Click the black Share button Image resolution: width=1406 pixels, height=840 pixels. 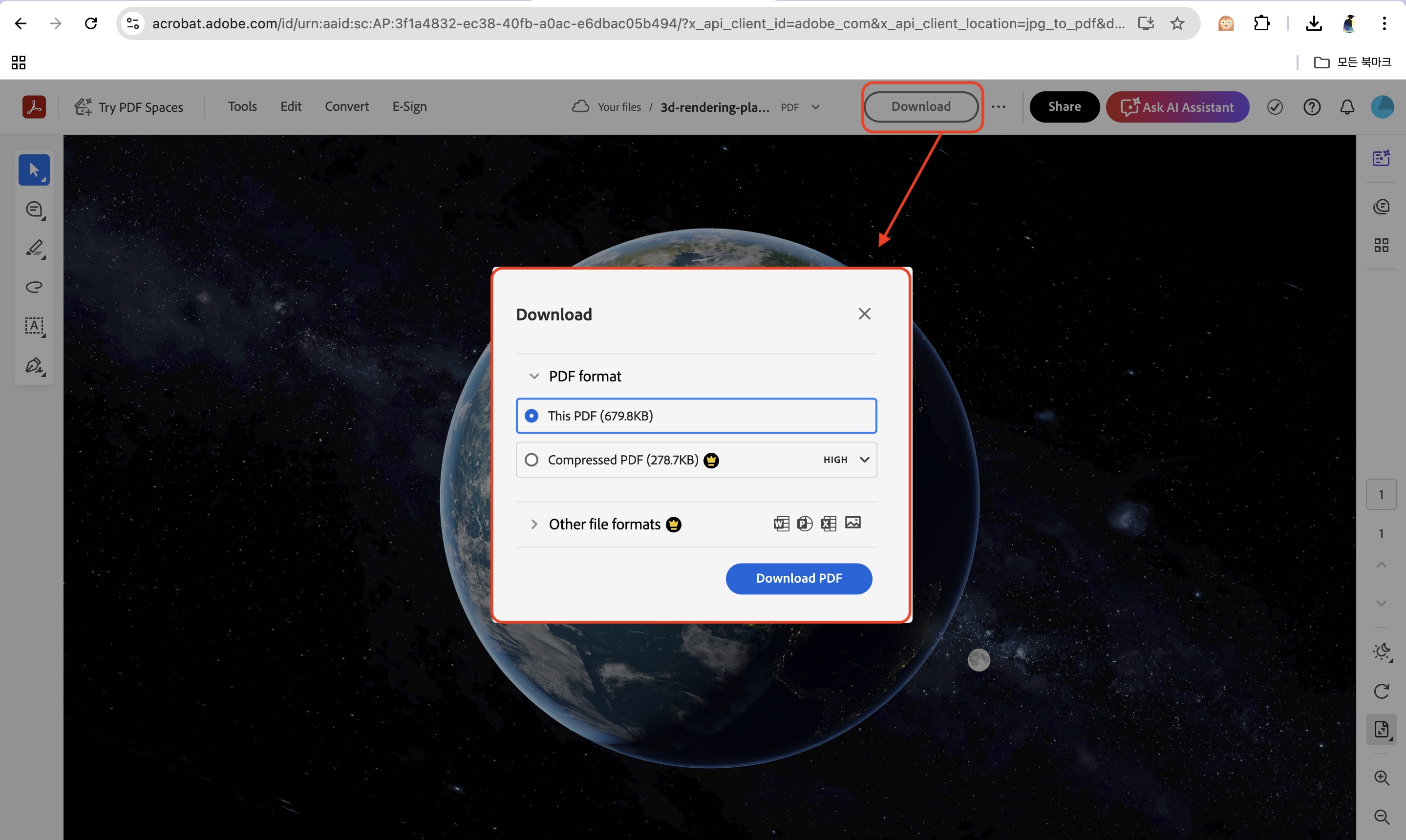(1064, 106)
